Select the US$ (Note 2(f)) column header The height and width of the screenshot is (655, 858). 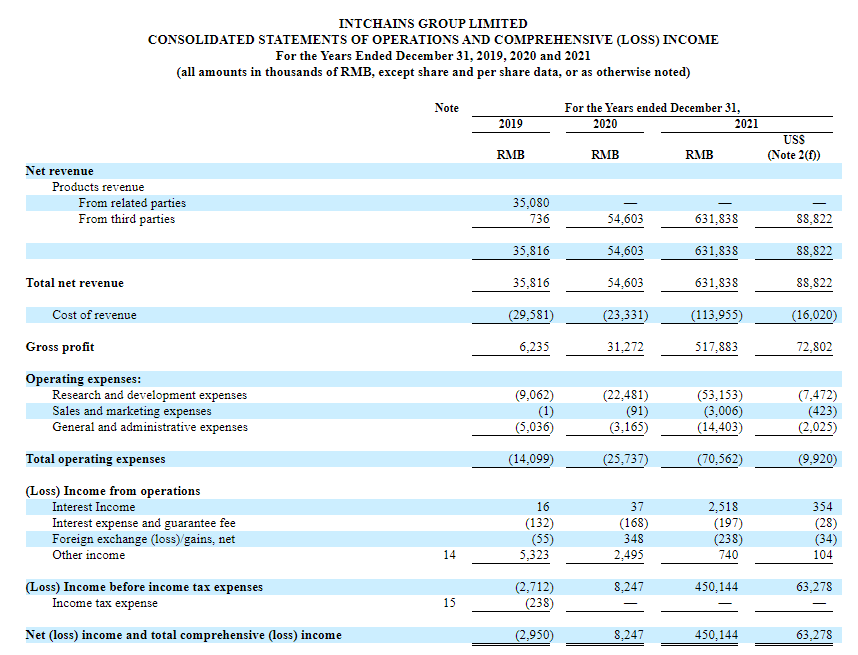click(793, 147)
